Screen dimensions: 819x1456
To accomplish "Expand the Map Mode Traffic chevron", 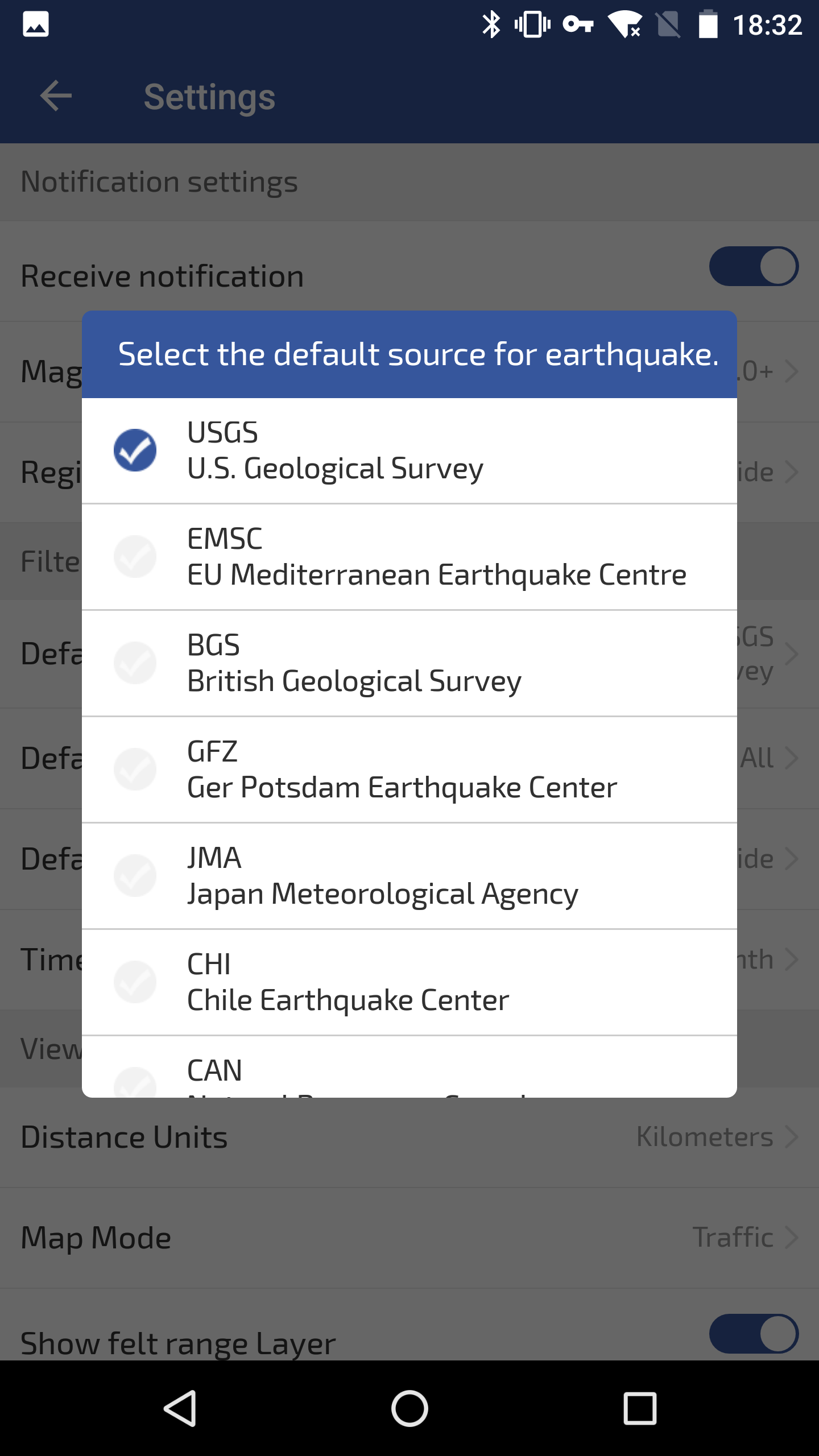I will pos(791,1237).
